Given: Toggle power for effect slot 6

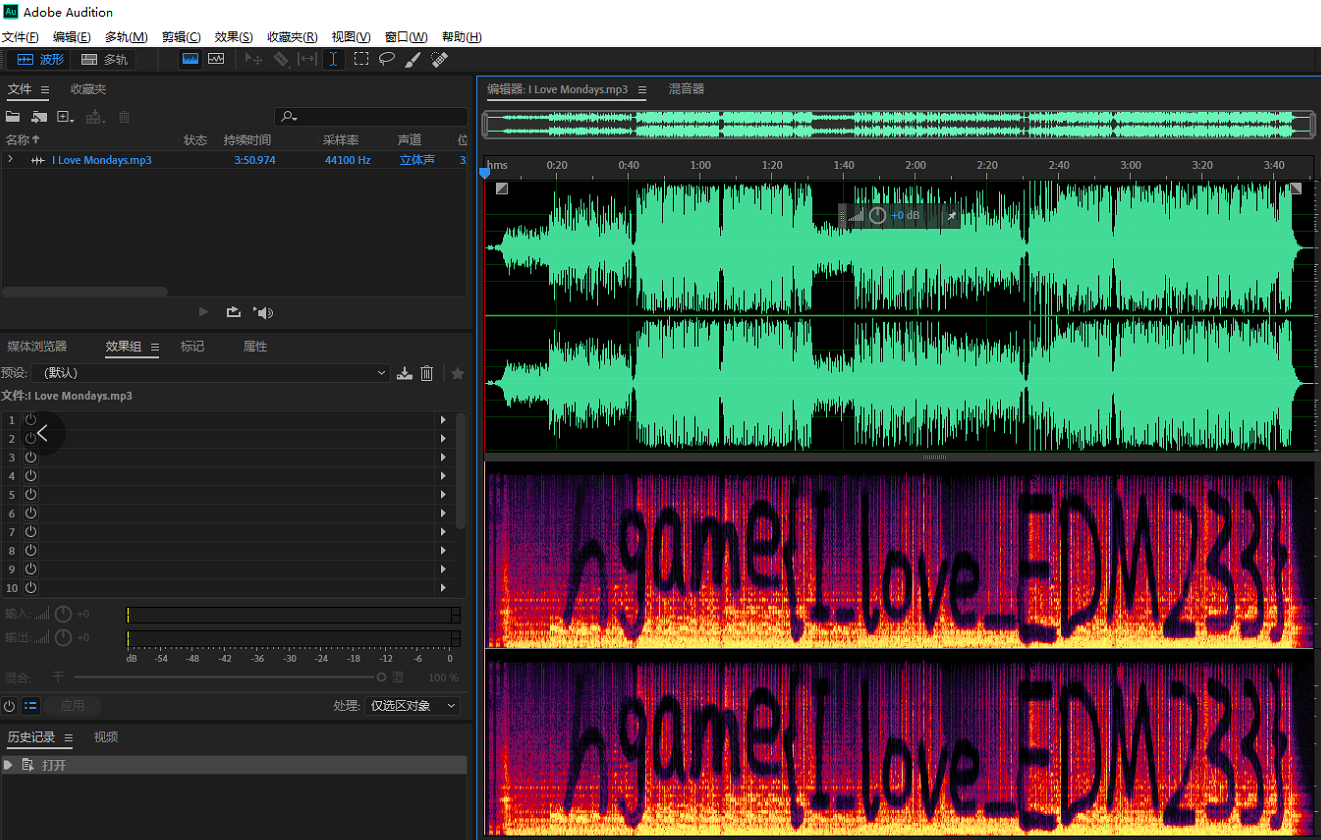Looking at the screenshot, I should [x=31, y=513].
